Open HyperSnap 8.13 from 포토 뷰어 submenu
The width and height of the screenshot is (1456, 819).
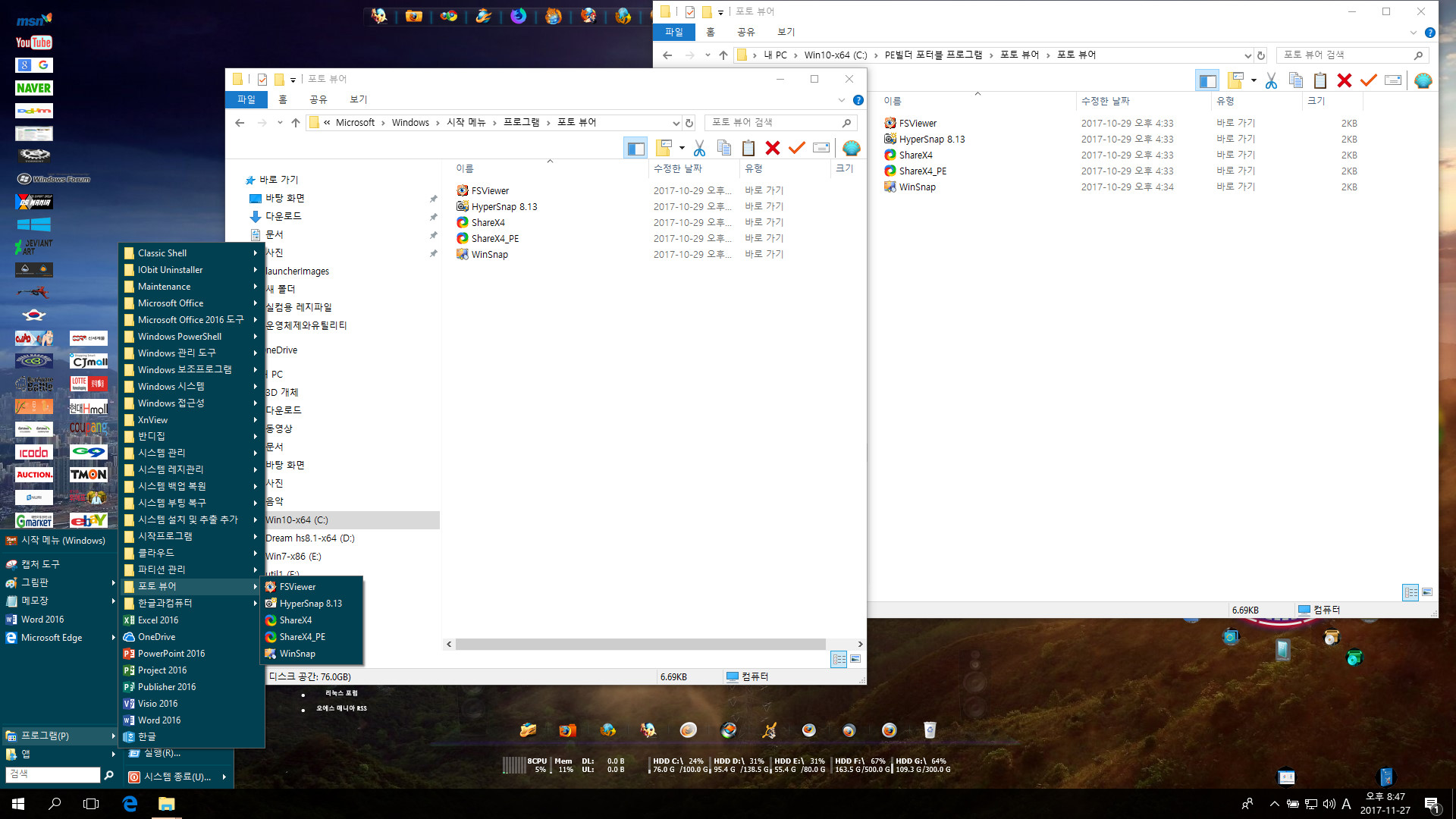[311, 604]
